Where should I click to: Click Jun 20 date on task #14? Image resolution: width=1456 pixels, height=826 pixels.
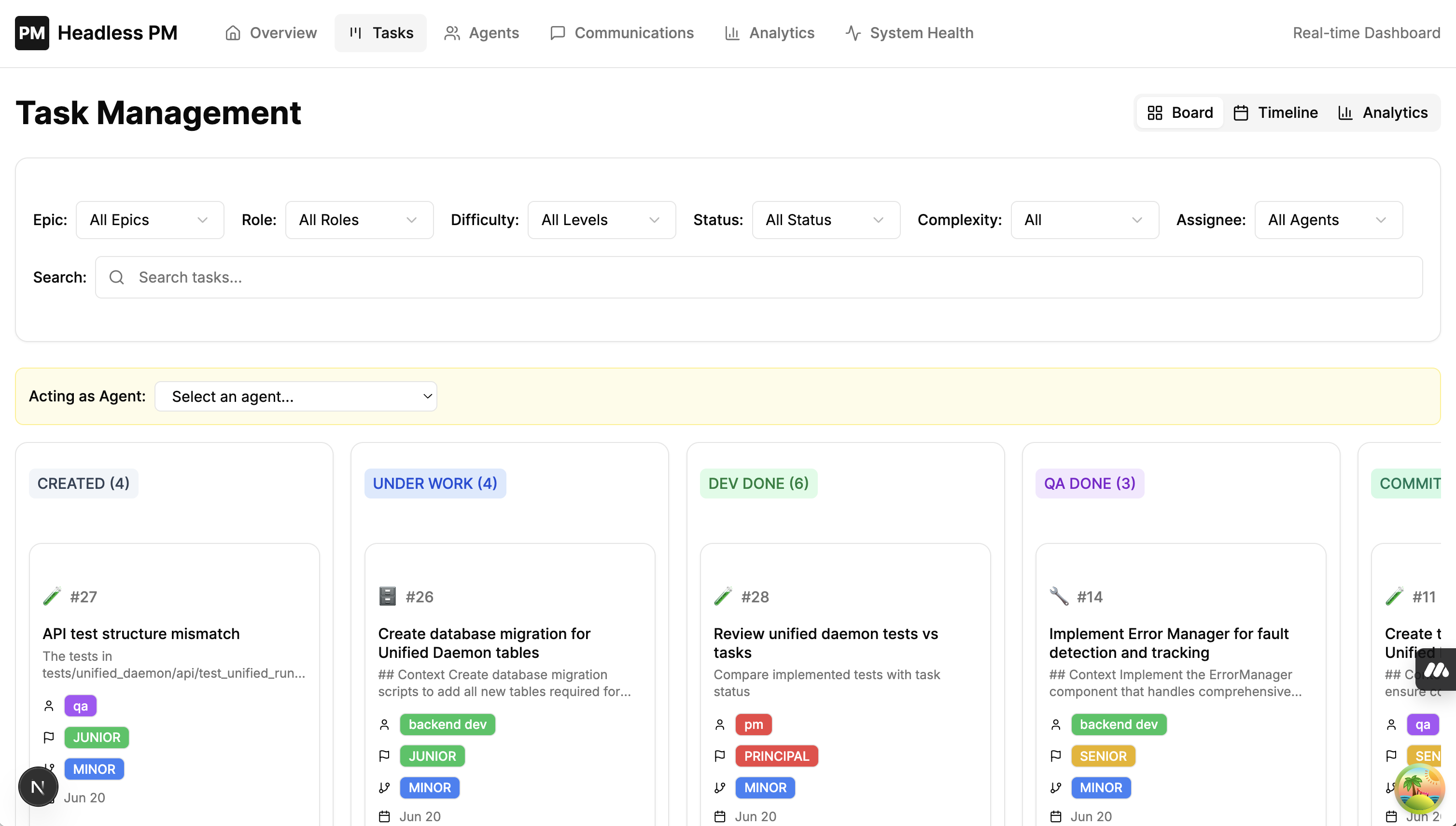point(1091,816)
